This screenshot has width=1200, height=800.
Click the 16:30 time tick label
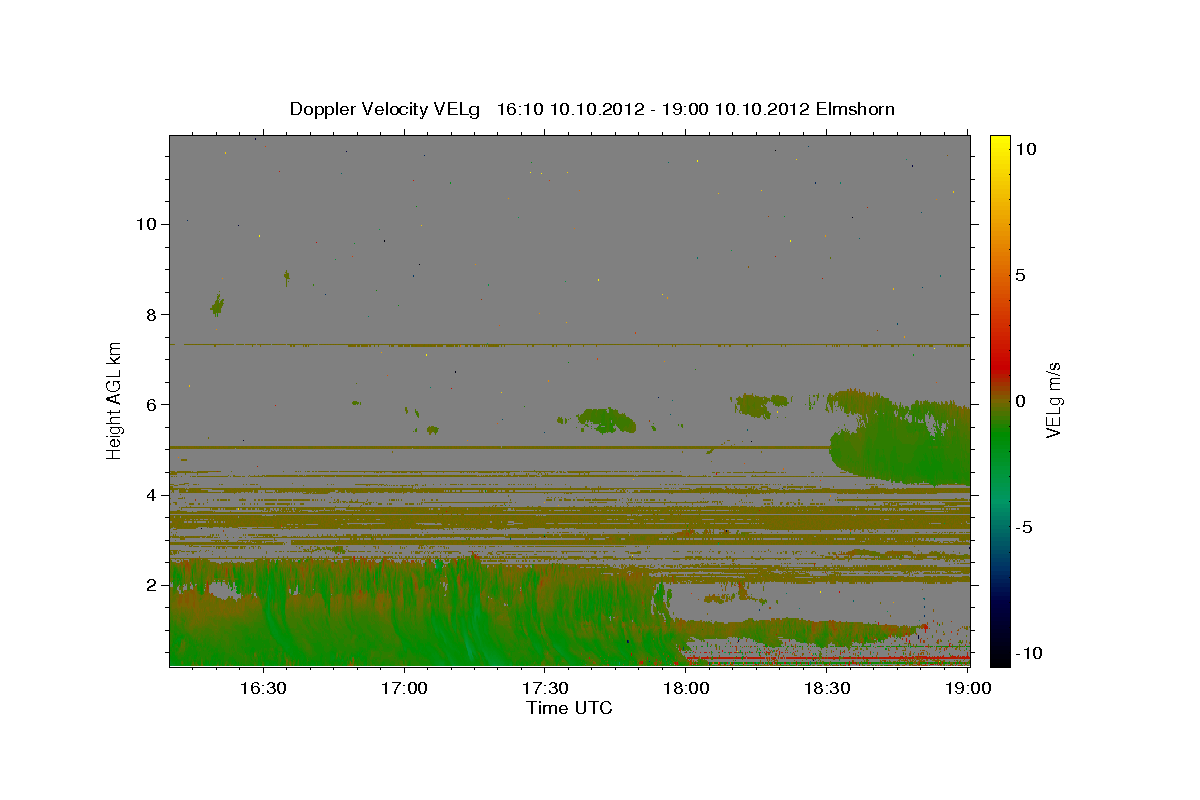pyautogui.click(x=262, y=688)
